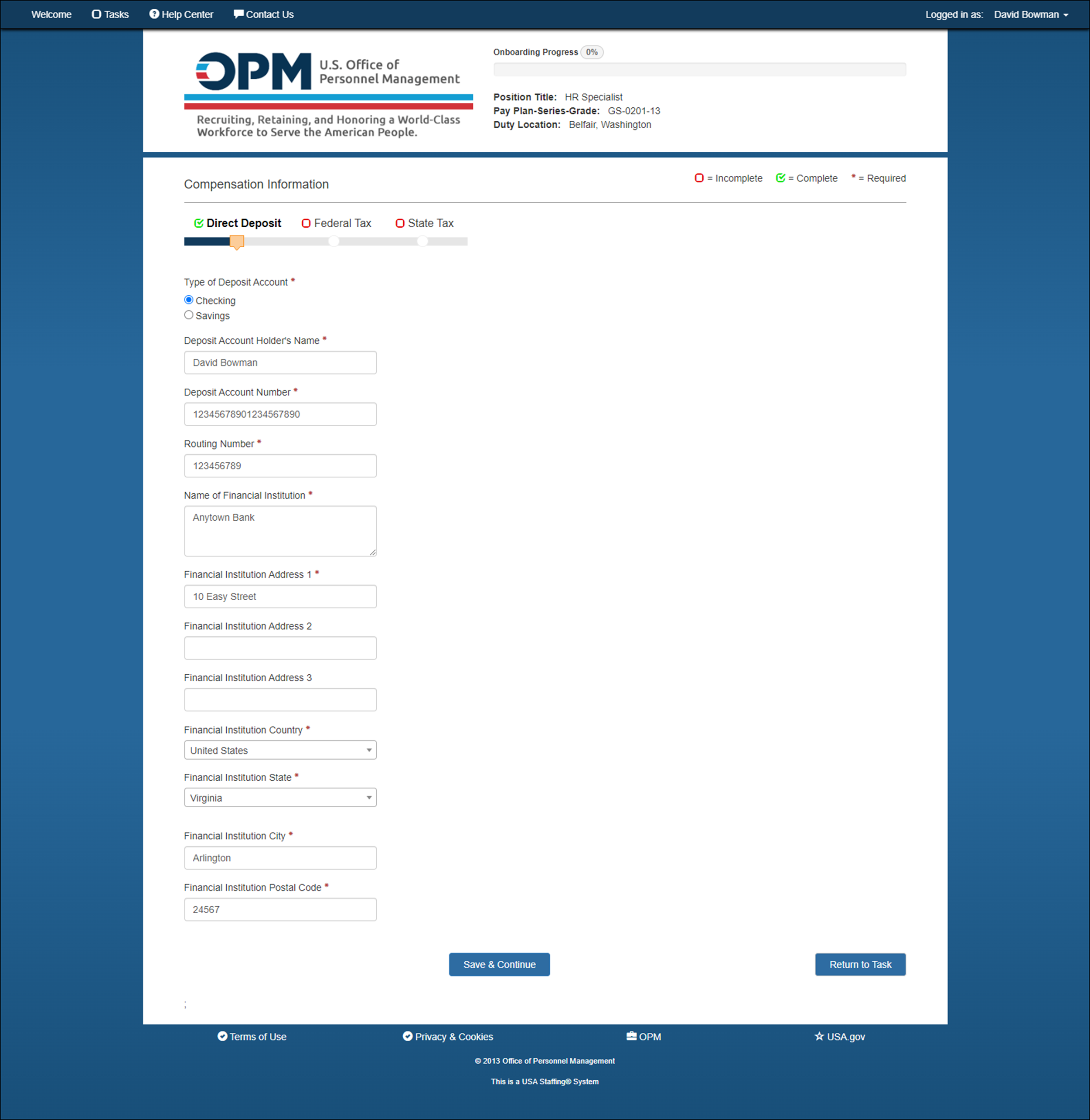This screenshot has height=1120, width=1090.
Task: Open the Welcome menu item
Action: 51,14
